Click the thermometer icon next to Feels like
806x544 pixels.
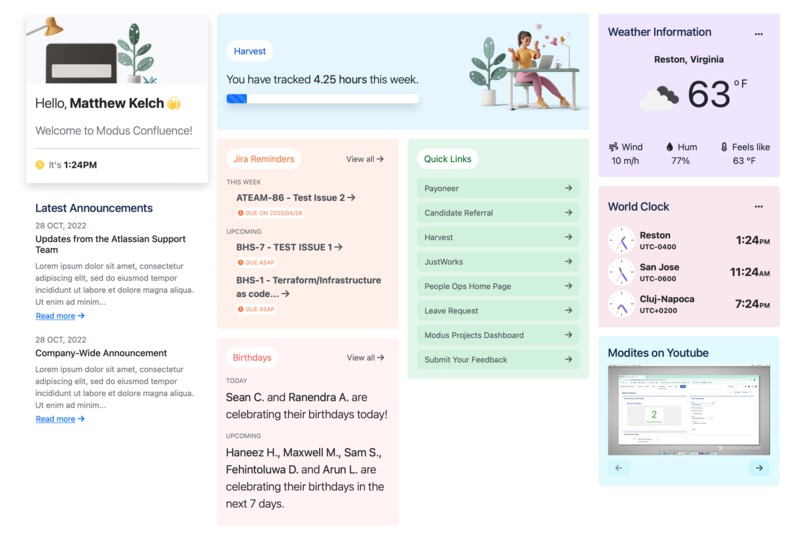tap(724, 147)
